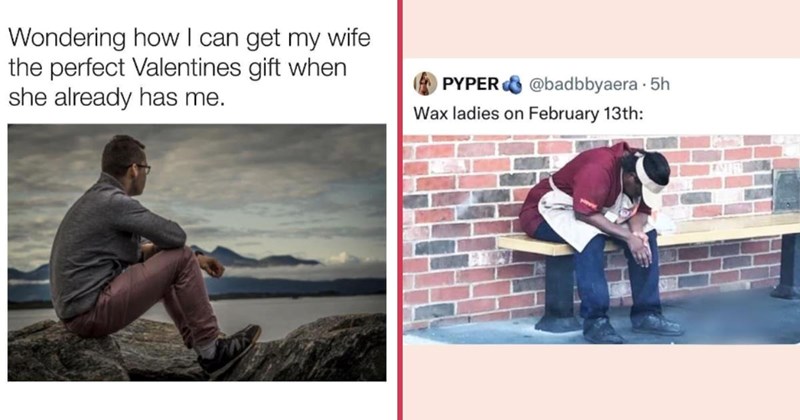Open the PYPER display name

[x=470, y=84]
